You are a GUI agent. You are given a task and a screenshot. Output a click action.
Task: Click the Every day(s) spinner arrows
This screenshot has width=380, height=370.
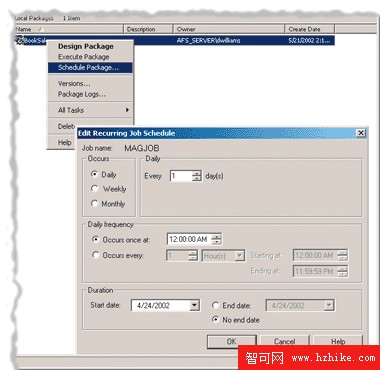click(x=197, y=176)
